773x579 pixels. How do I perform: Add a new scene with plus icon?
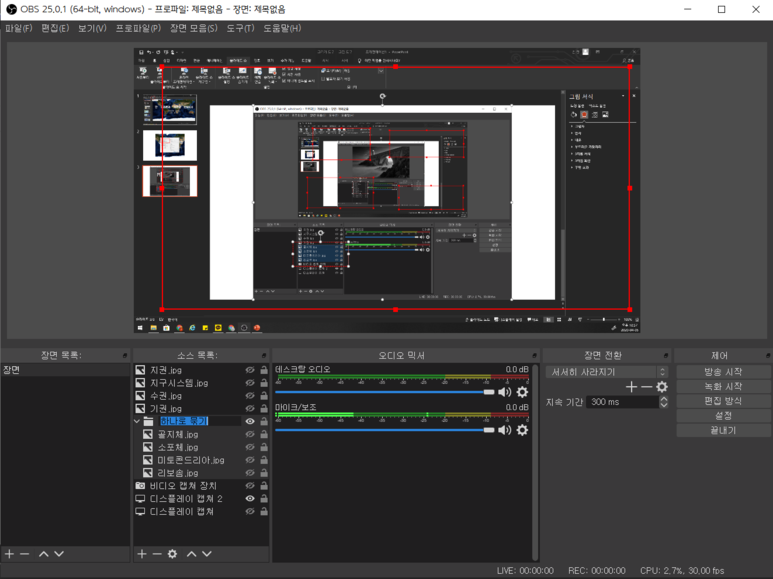(x=9, y=554)
